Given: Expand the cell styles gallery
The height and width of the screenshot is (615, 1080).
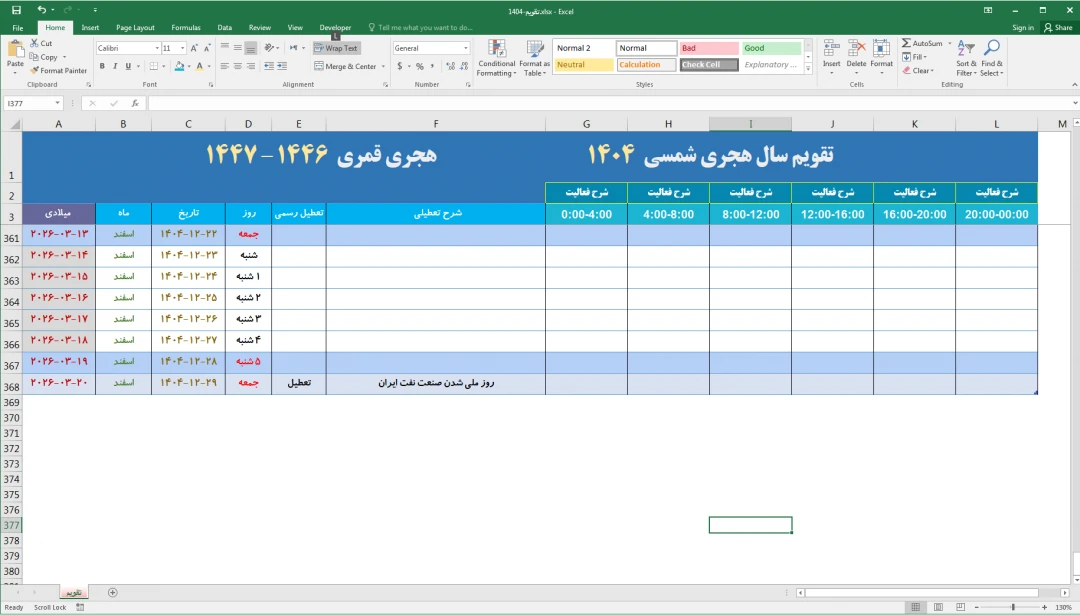Looking at the screenshot, I should [x=808, y=68].
